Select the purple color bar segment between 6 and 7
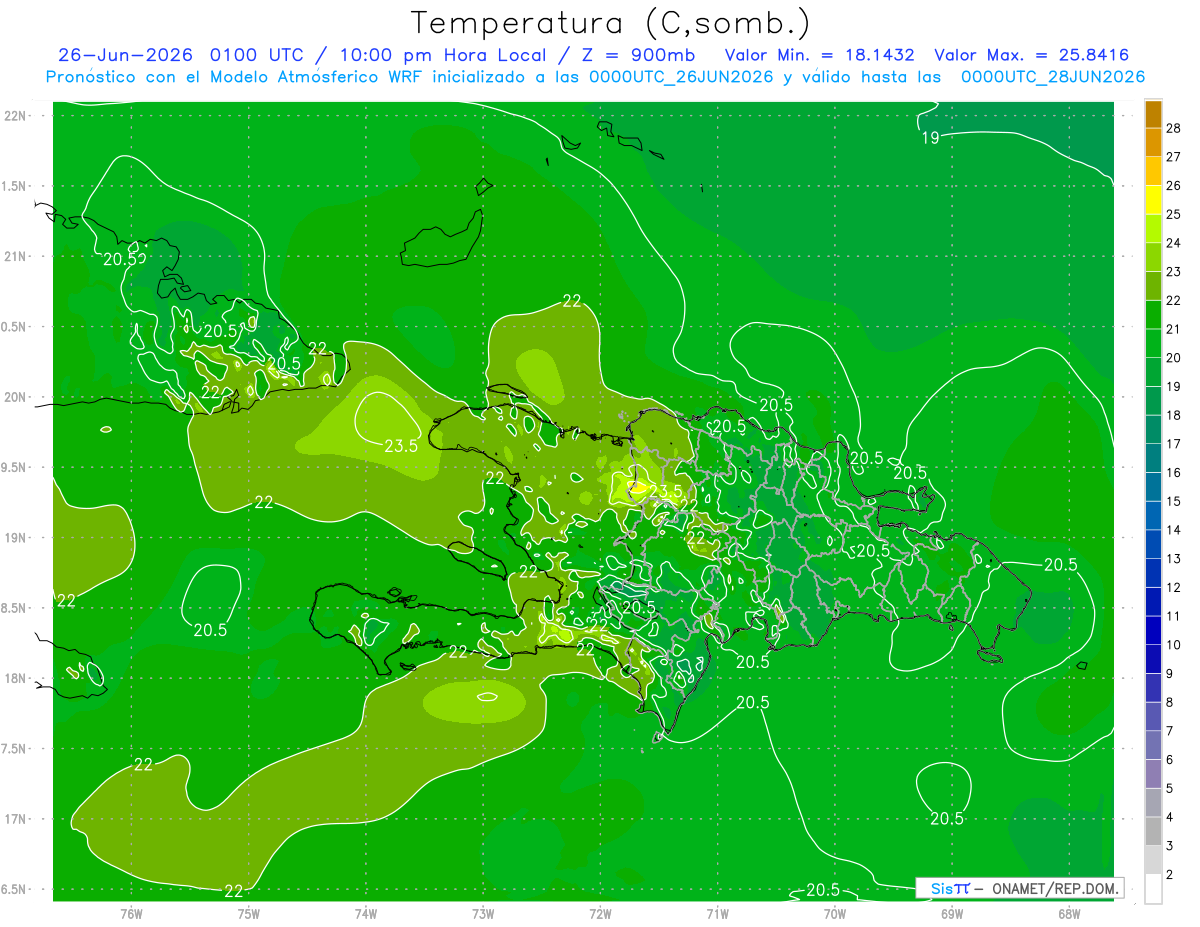Image resolution: width=1200 pixels, height=927 pixels. pos(1153,746)
